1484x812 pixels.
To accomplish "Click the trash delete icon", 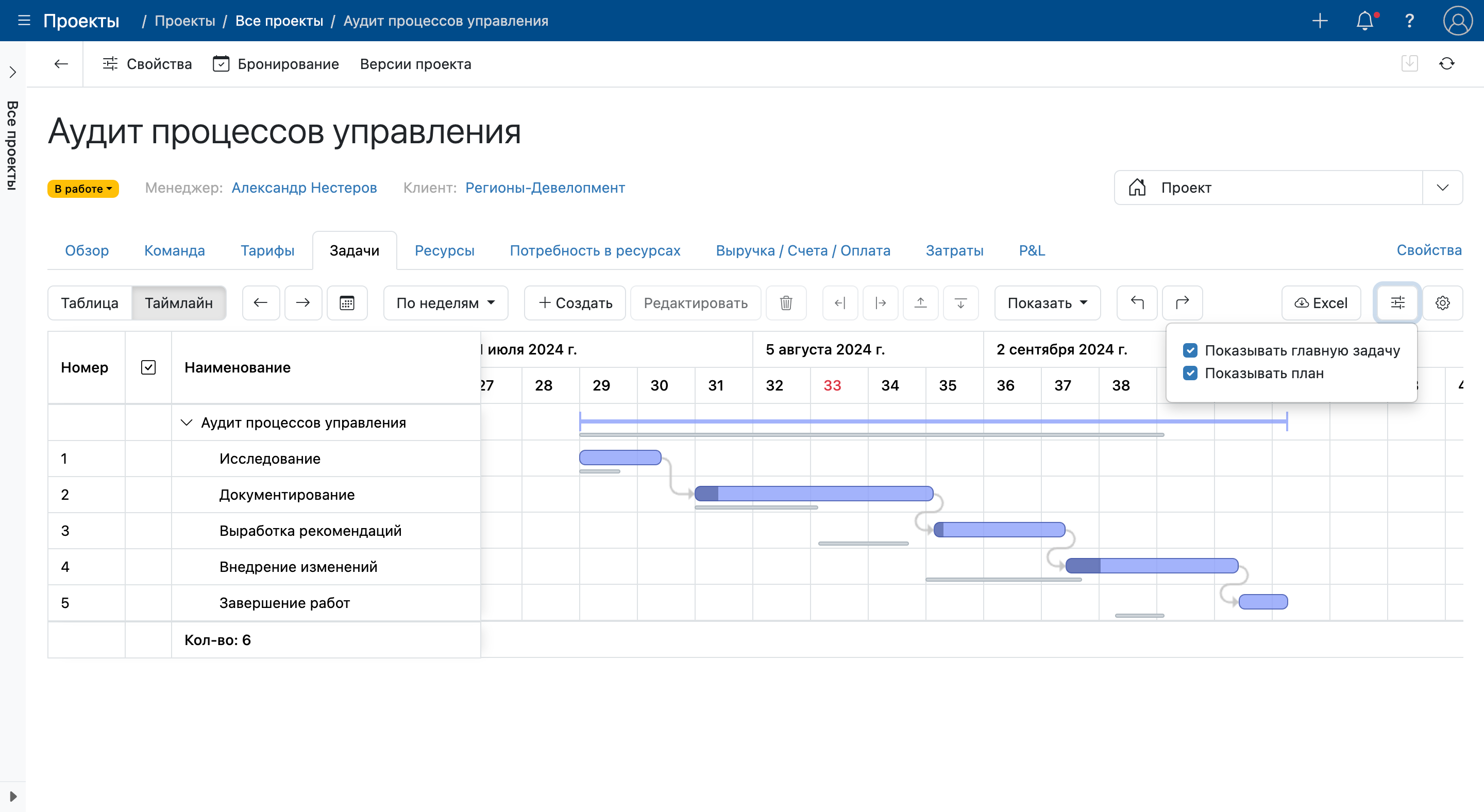I will pyautogui.click(x=786, y=303).
